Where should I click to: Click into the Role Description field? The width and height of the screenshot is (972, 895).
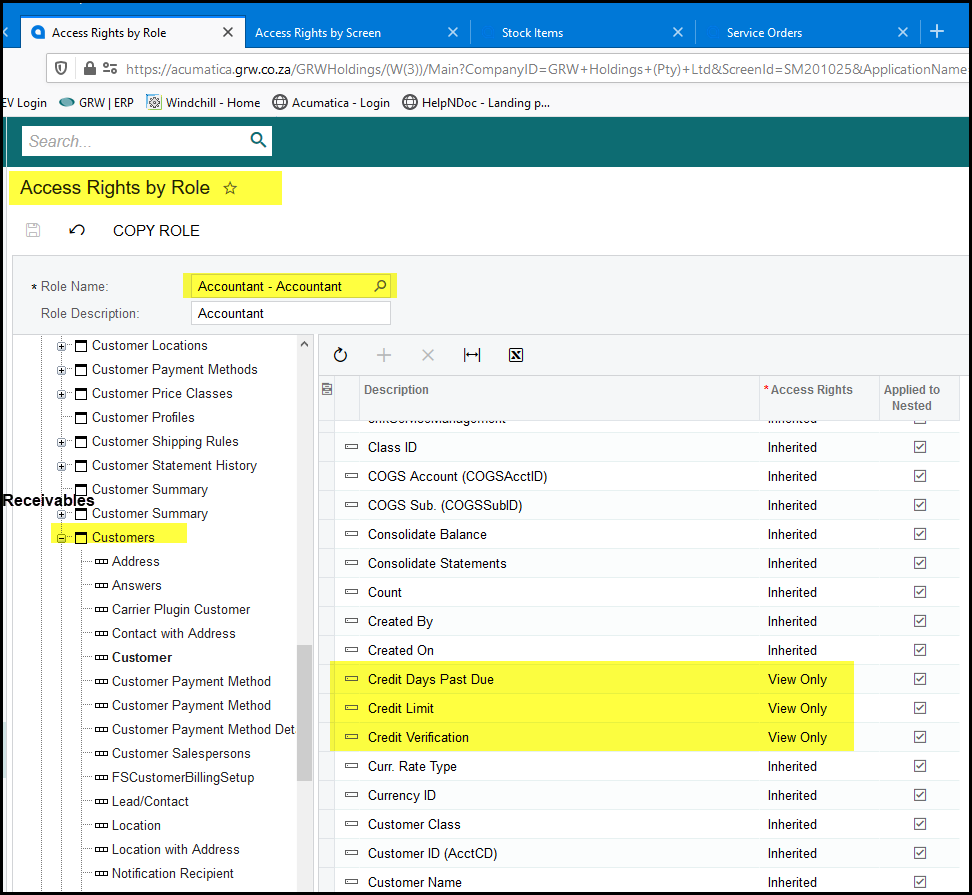pos(290,313)
